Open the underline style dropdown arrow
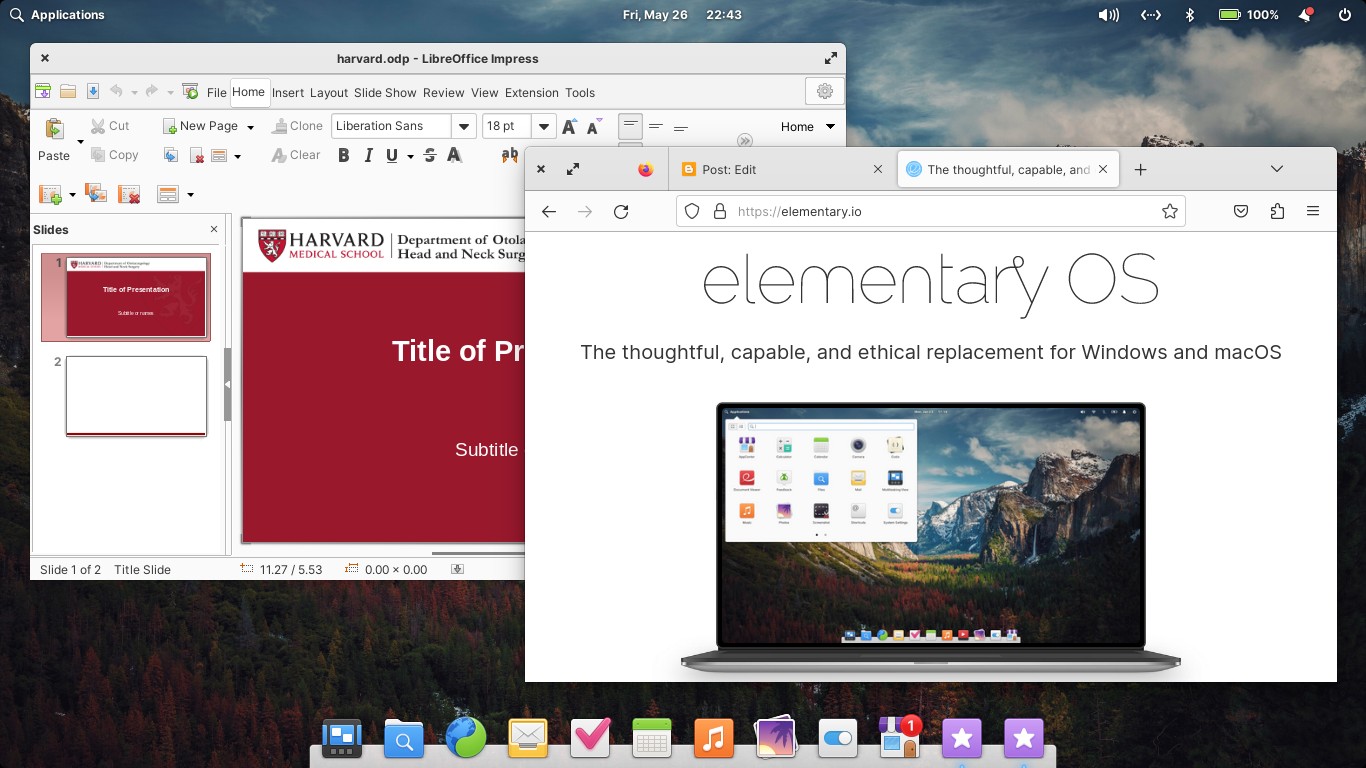Image resolution: width=1366 pixels, height=768 pixels. [410, 156]
